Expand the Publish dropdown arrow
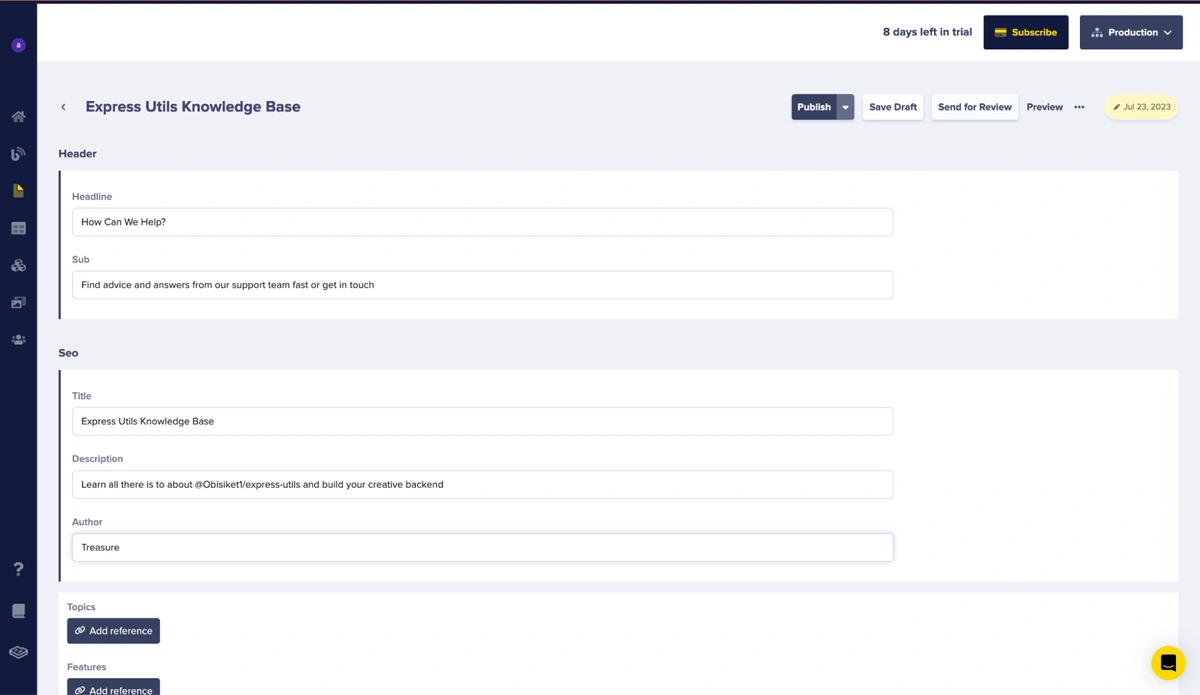 coord(845,107)
